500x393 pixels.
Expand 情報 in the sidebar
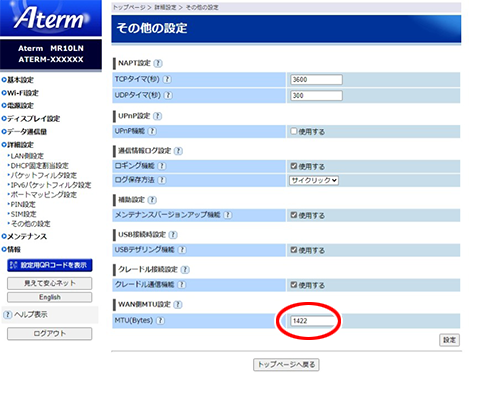pyautogui.click(x=11, y=249)
